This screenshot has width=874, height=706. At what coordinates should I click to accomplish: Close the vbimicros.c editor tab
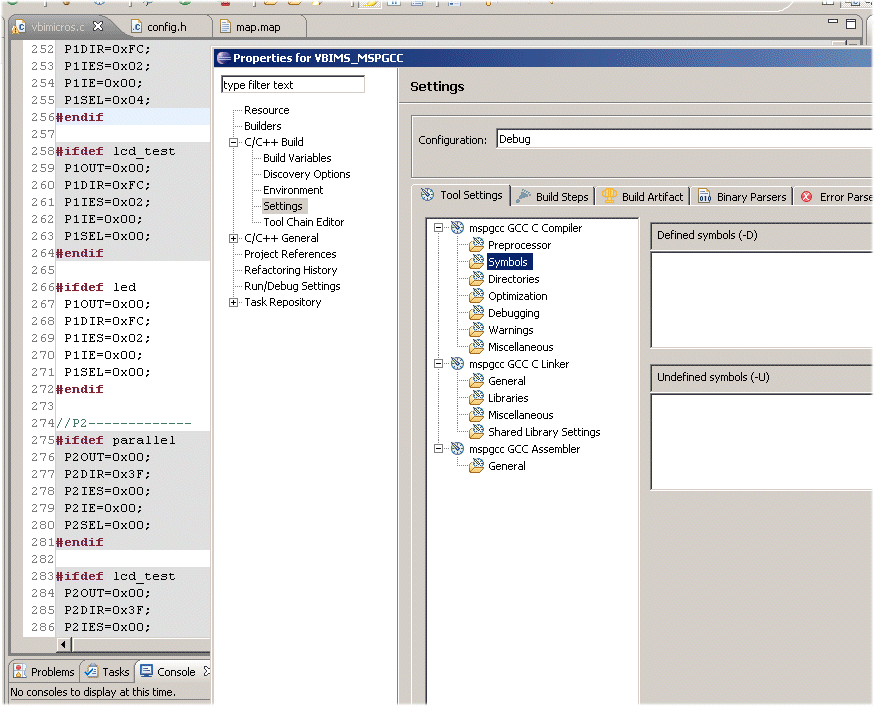(x=98, y=26)
